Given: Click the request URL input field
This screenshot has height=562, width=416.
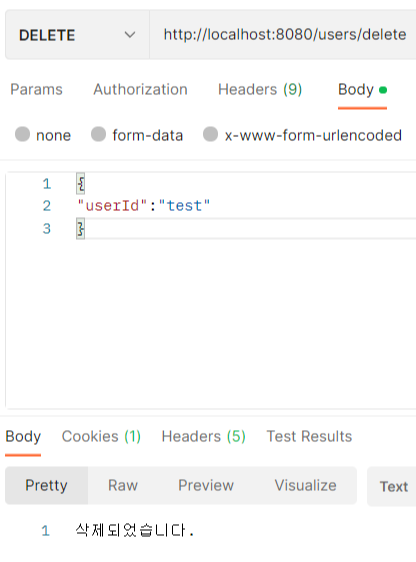Looking at the screenshot, I should (x=283, y=35).
